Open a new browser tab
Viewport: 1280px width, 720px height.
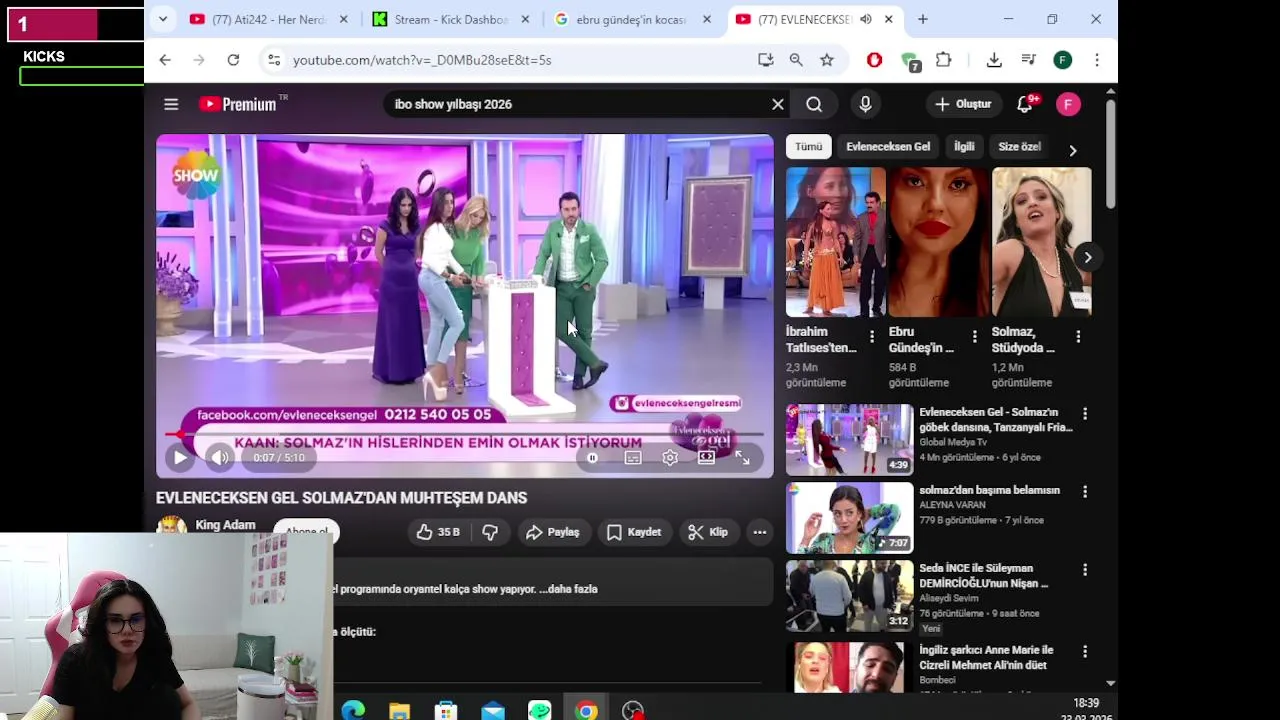pyautogui.click(x=923, y=19)
